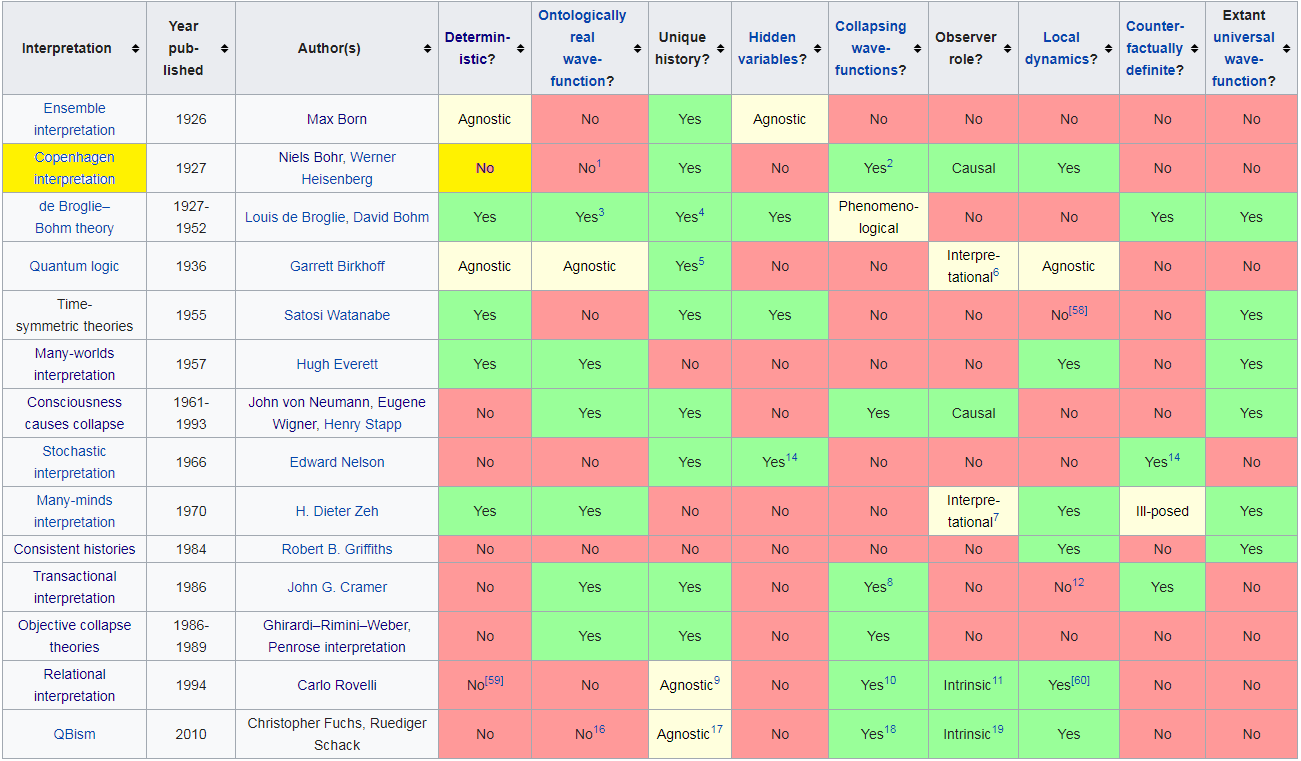The height and width of the screenshot is (761, 1301).
Task: Follow footnote 58 in Time-symmetric theories row
Action: [x=1078, y=311]
